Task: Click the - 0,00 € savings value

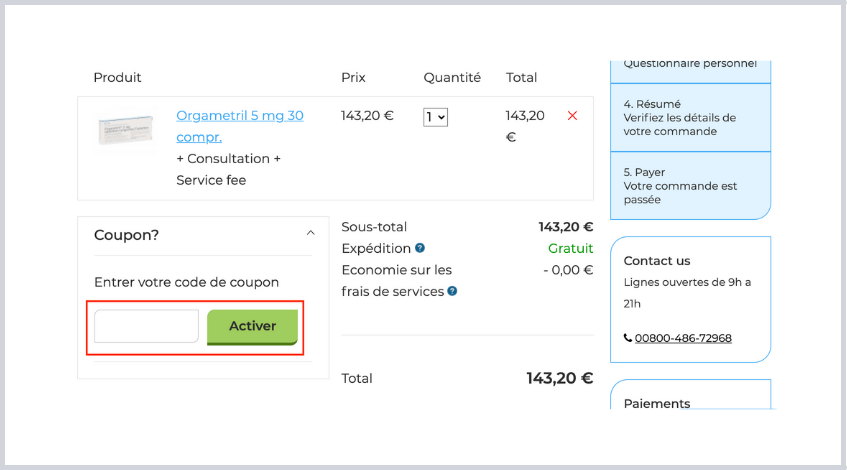Action: tap(568, 270)
